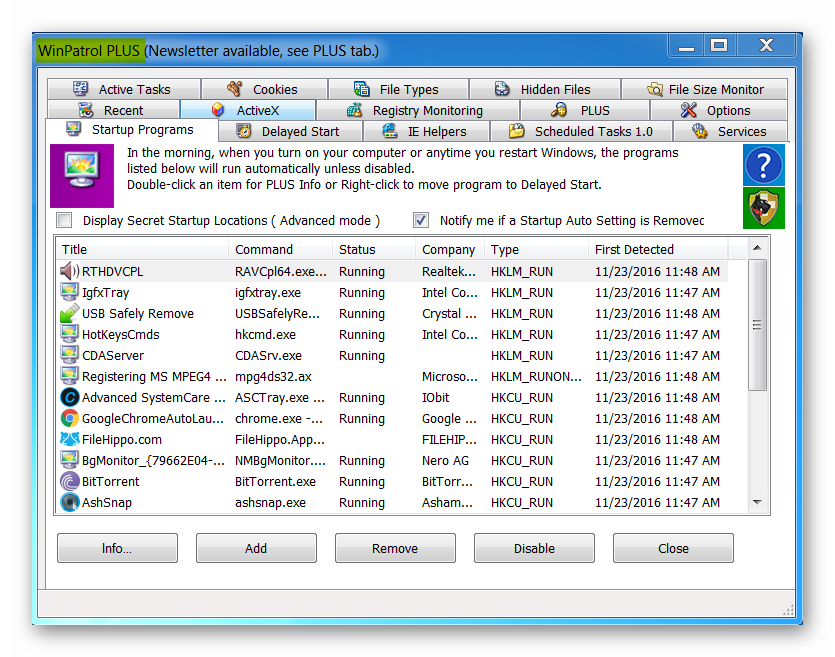Image resolution: width=835 pixels, height=657 pixels.
Task: Click the AshSnap icon
Action: pyautogui.click(x=70, y=502)
